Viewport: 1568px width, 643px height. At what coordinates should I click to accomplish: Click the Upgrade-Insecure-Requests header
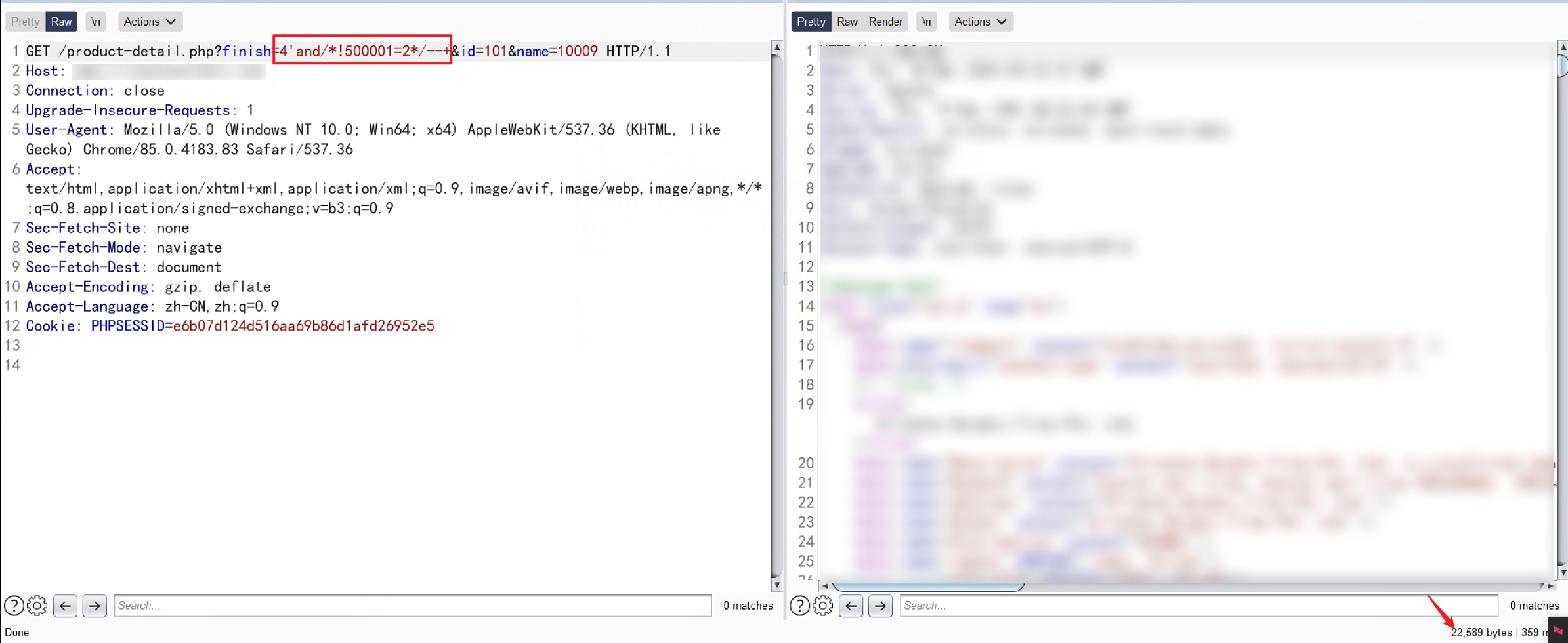point(140,110)
